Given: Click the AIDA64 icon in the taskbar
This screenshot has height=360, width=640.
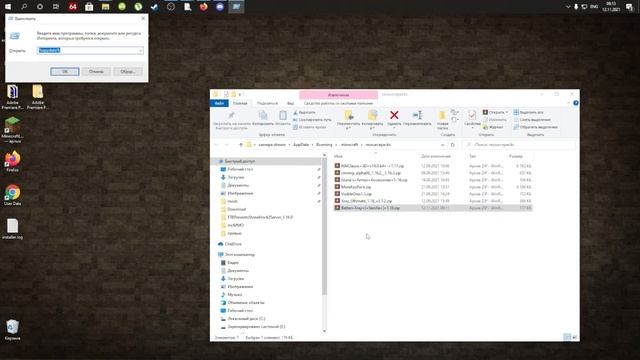Looking at the screenshot, I should pyautogui.click(x=73, y=7).
